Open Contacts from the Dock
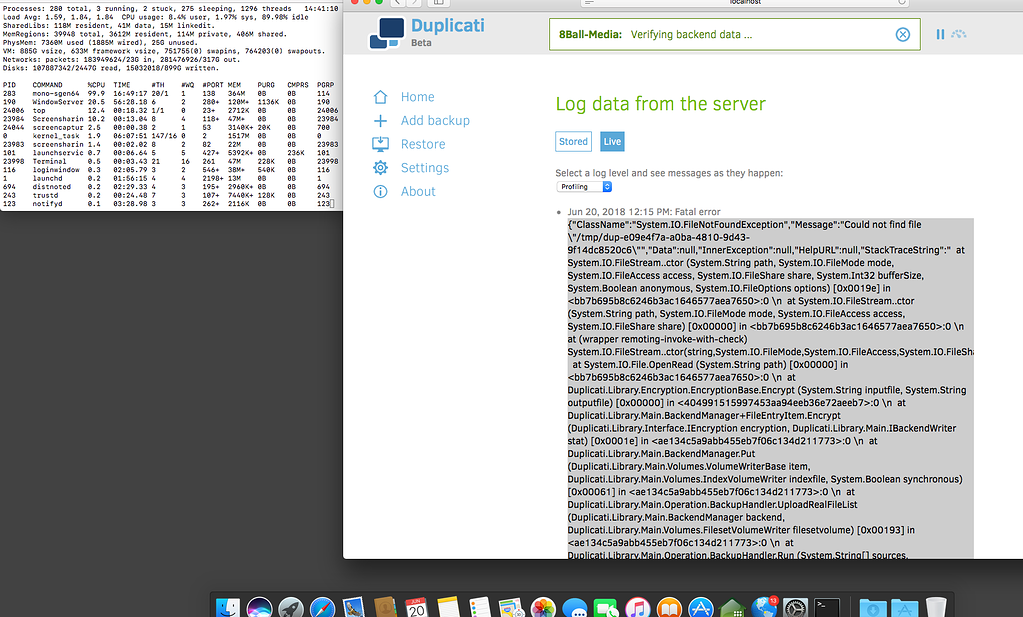The image size is (1023, 617). (385, 607)
